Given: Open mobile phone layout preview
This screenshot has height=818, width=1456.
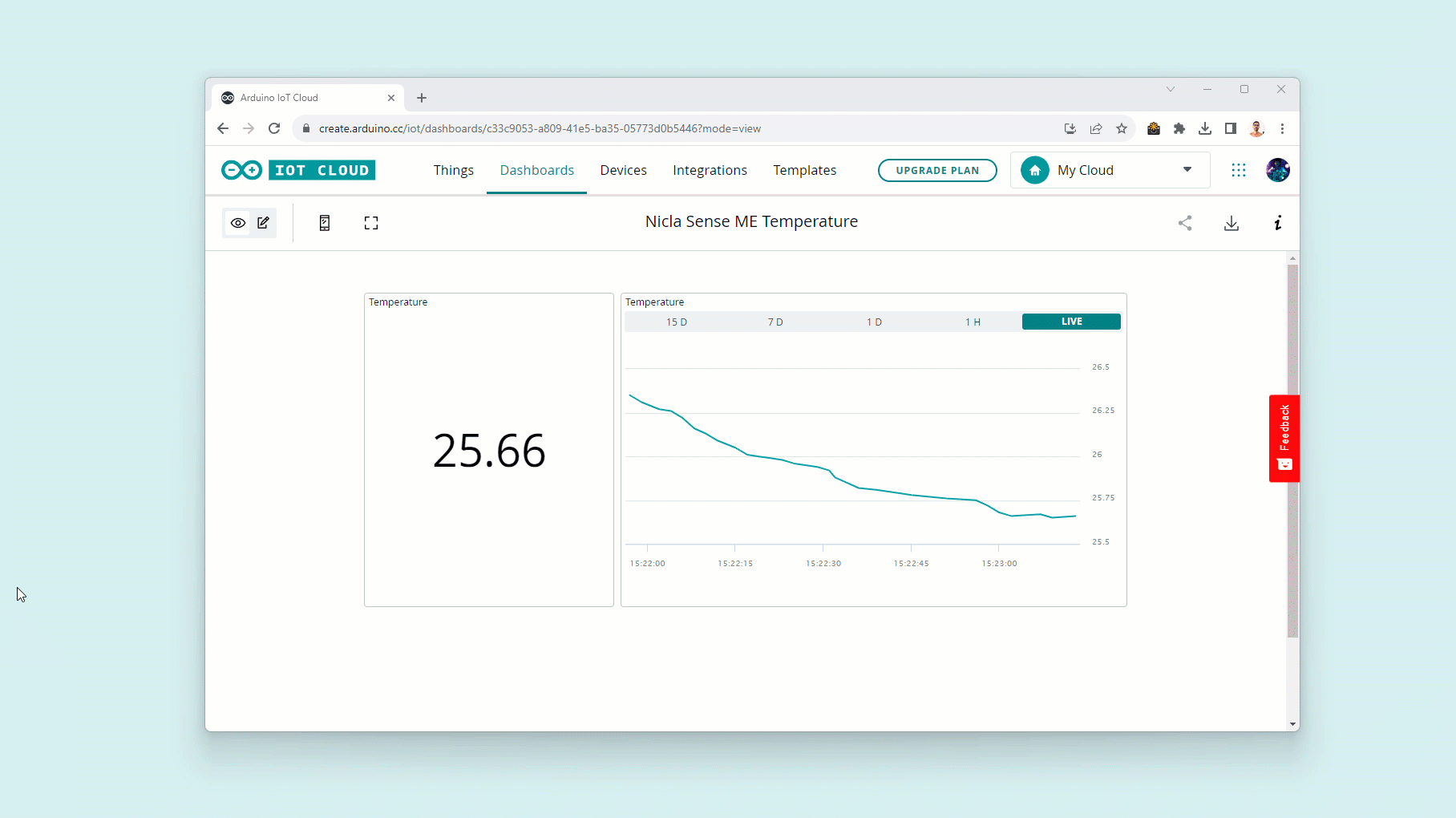Looking at the screenshot, I should tap(324, 222).
